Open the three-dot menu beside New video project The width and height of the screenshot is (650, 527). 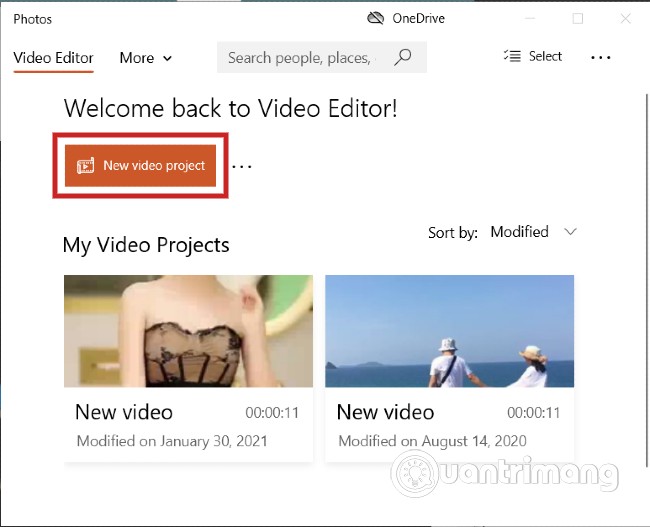242,167
